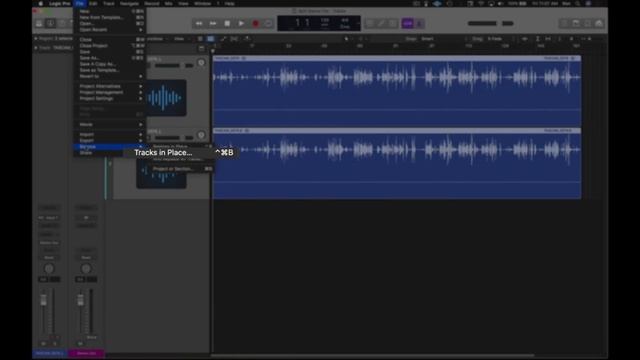
Task: Toggle the purple Count-in button
Action: (407, 24)
